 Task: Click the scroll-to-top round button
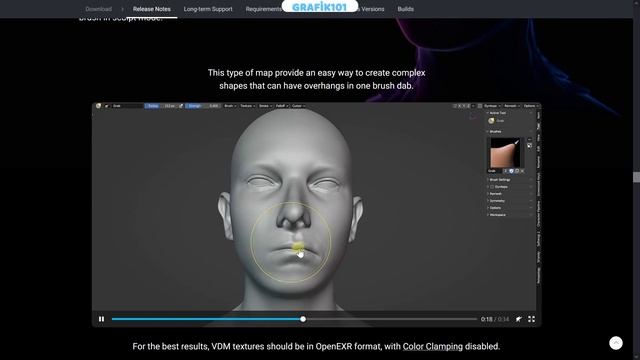click(616, 343)
